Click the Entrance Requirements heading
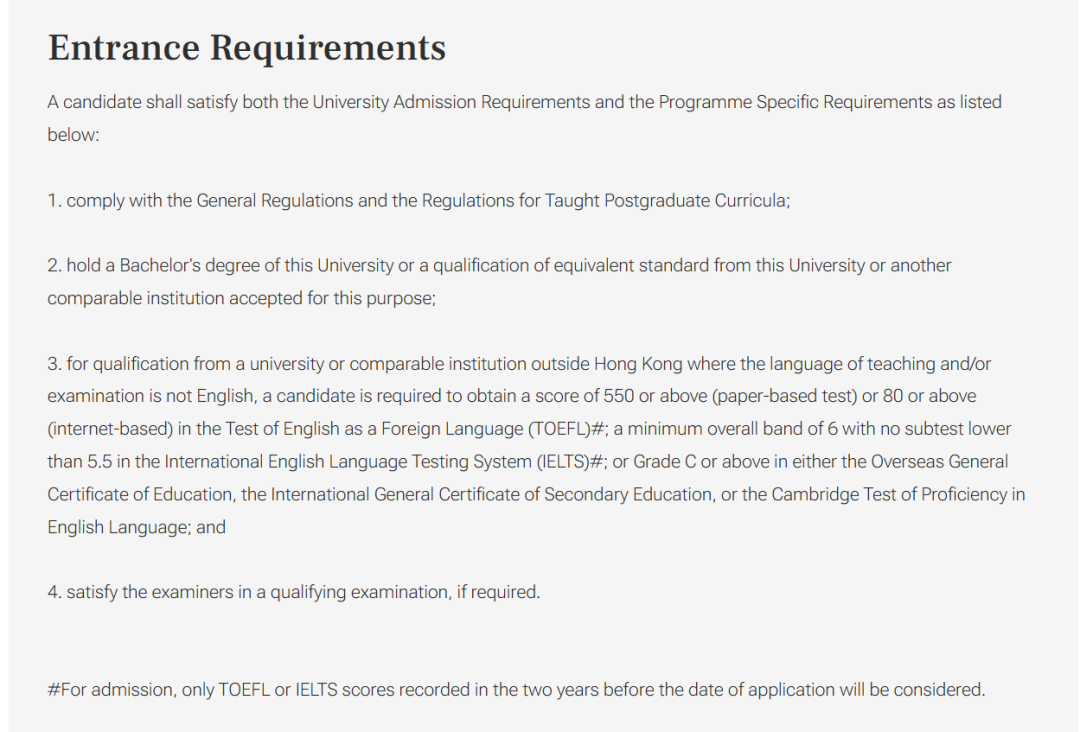Image resolution: width=1080 pixels, height=732 pixels. [246, 48]
